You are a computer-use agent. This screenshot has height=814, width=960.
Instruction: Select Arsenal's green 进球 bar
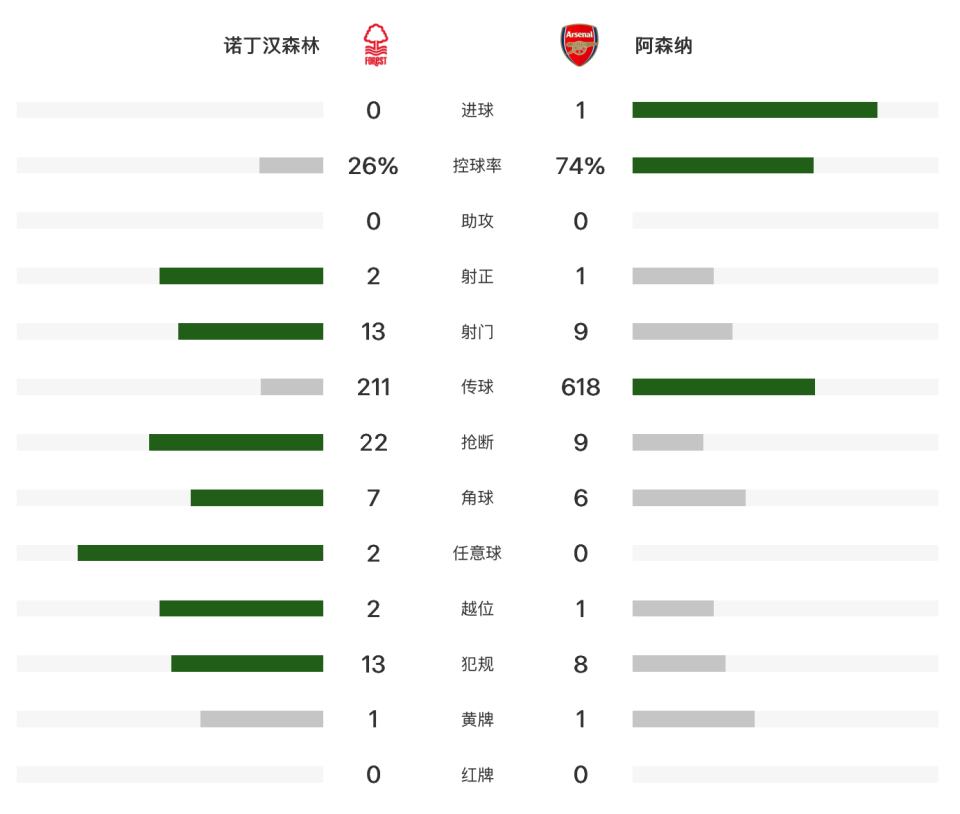[x=754, y=110]
